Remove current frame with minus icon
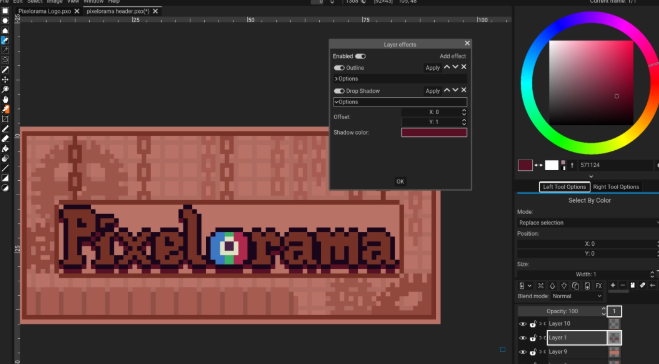The height and width of the screenshot is (364, 659). (x=623, y=285)
